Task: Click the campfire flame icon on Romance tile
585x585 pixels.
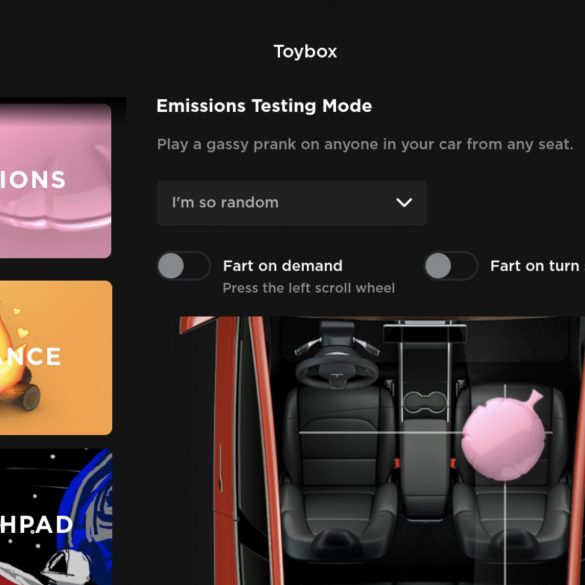Action: tap(10, 358)
